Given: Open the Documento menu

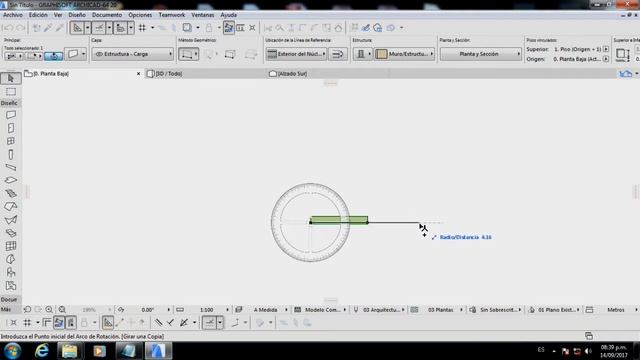Looking at the screenshot, I should 107,15.
